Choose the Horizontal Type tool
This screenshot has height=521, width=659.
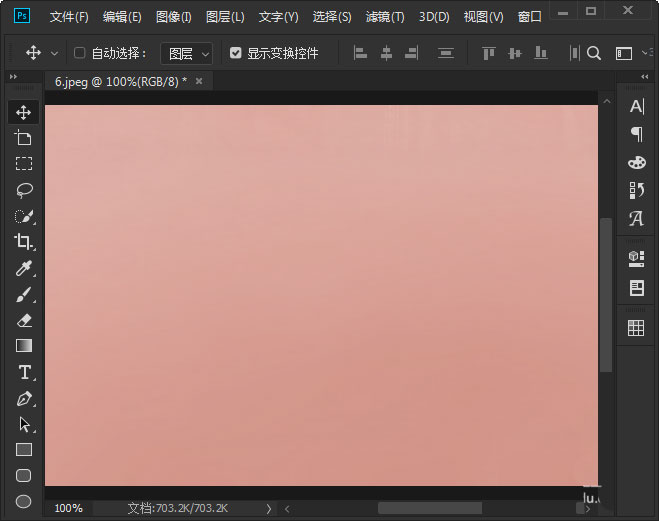click(24, 372)
